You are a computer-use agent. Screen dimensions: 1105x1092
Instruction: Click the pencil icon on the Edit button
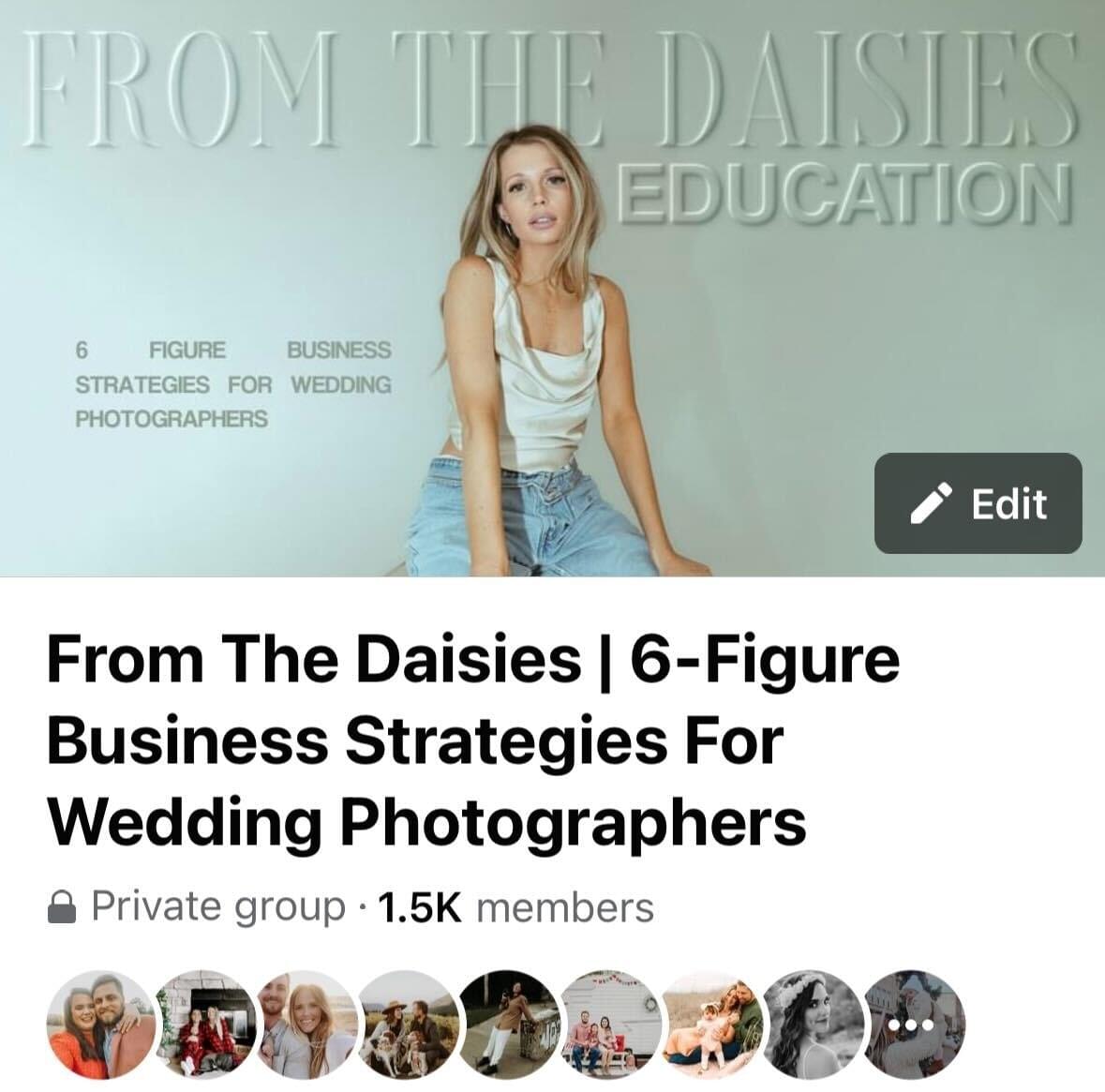(932, 503)
